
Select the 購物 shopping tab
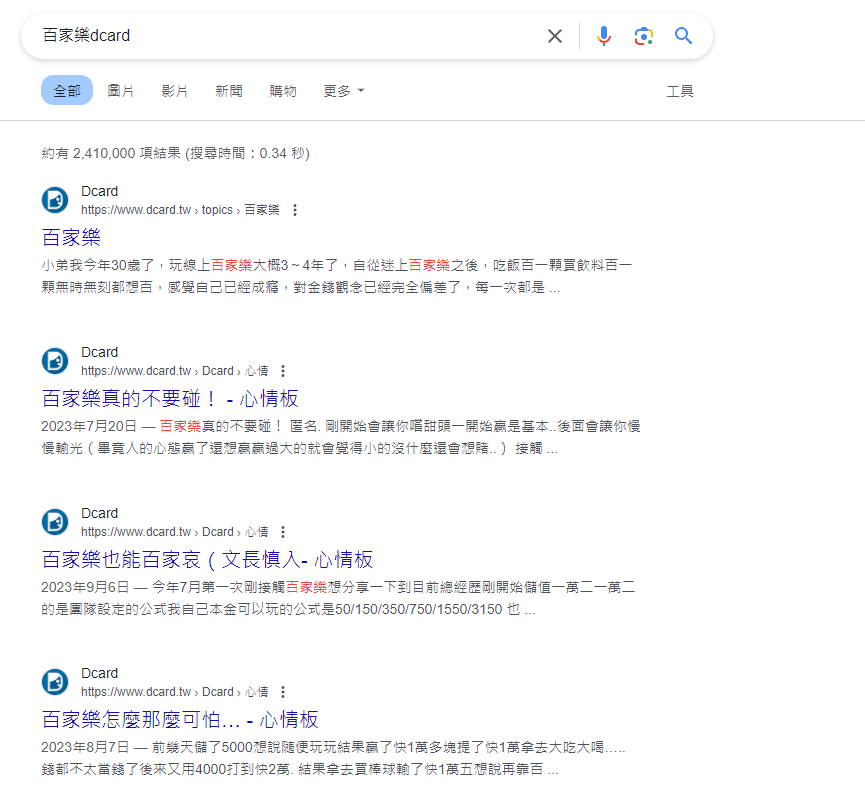tap(283, 91)
